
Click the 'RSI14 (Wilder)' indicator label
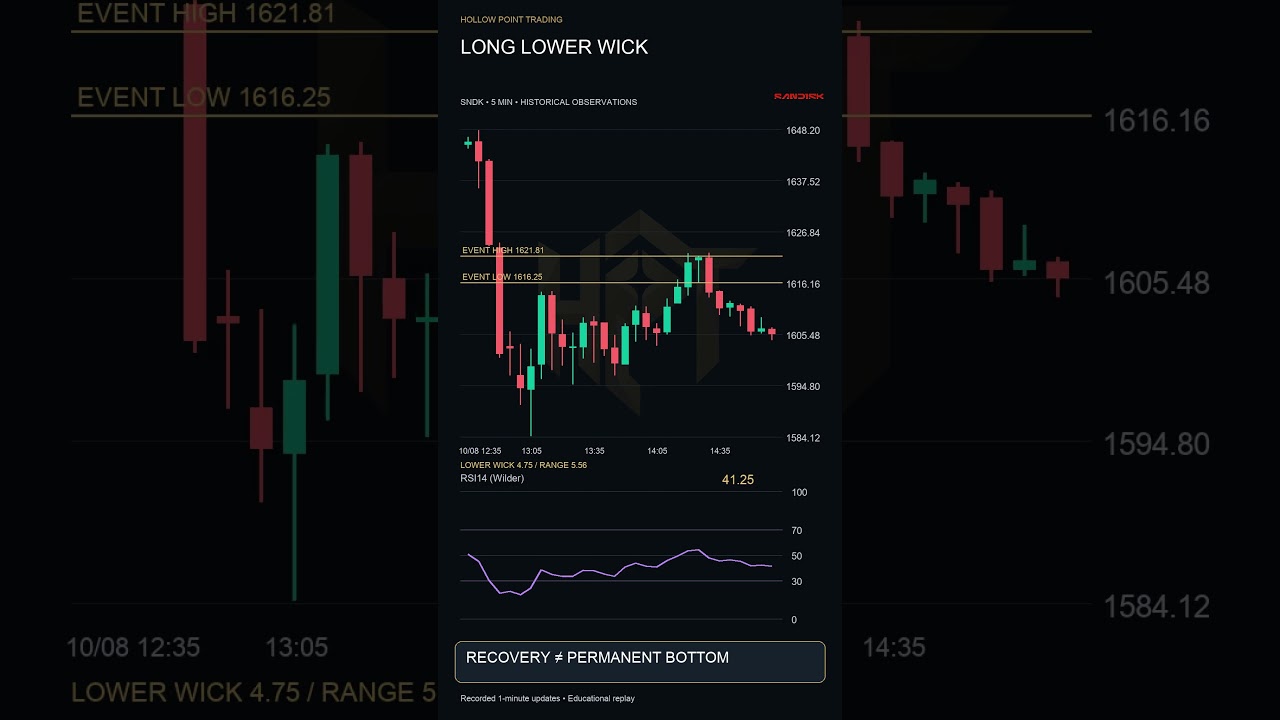(492, 478)
